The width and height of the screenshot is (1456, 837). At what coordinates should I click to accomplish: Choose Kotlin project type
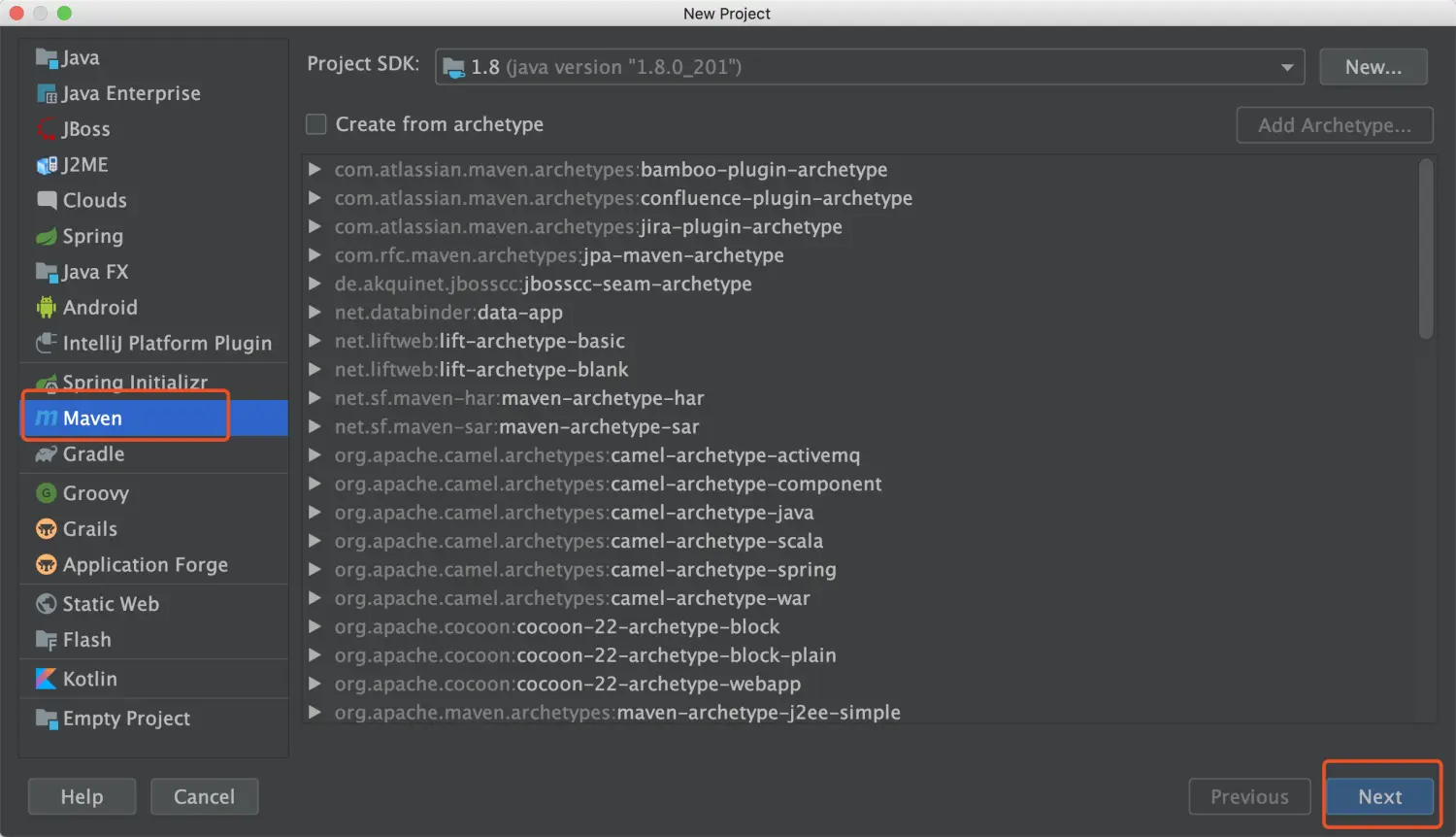154,679
